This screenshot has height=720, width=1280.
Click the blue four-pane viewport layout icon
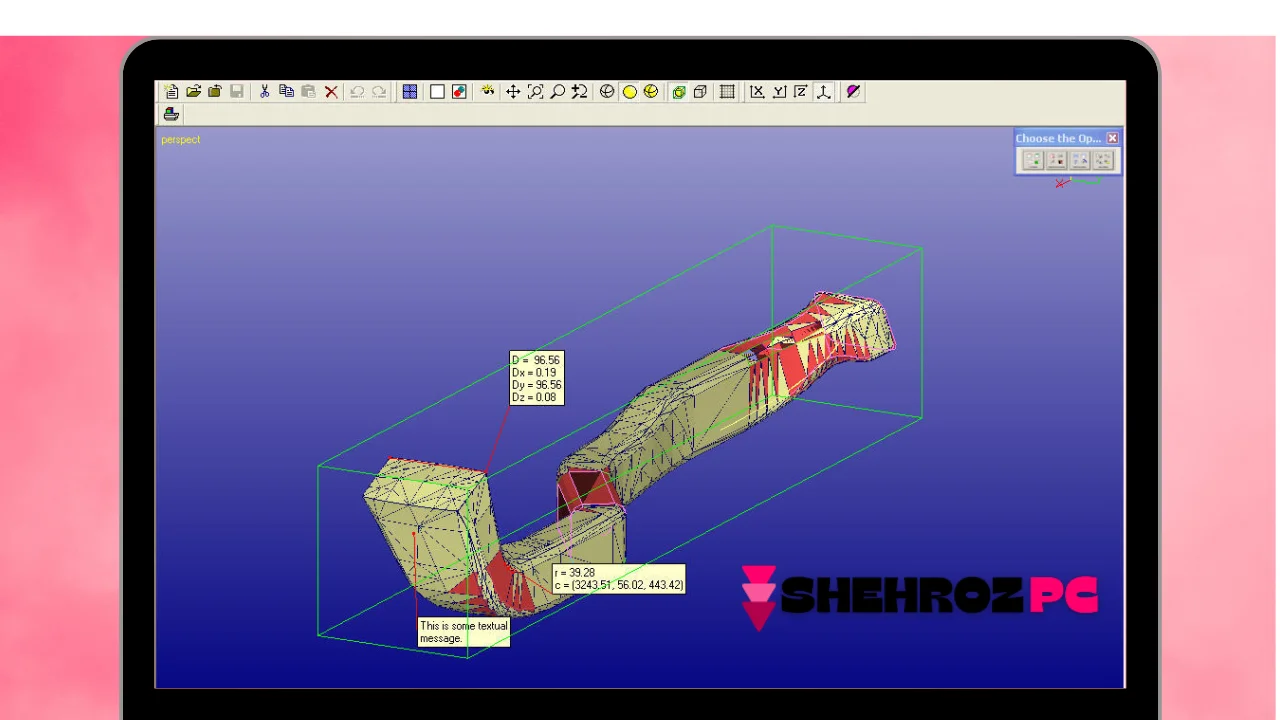pos(410,92)
